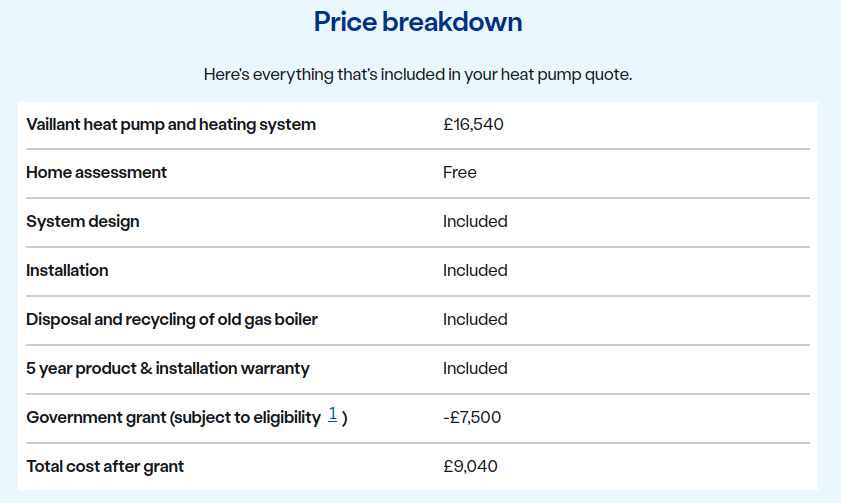
Task: Select the 'Home assessment' row label
Action: pos(97,172)
